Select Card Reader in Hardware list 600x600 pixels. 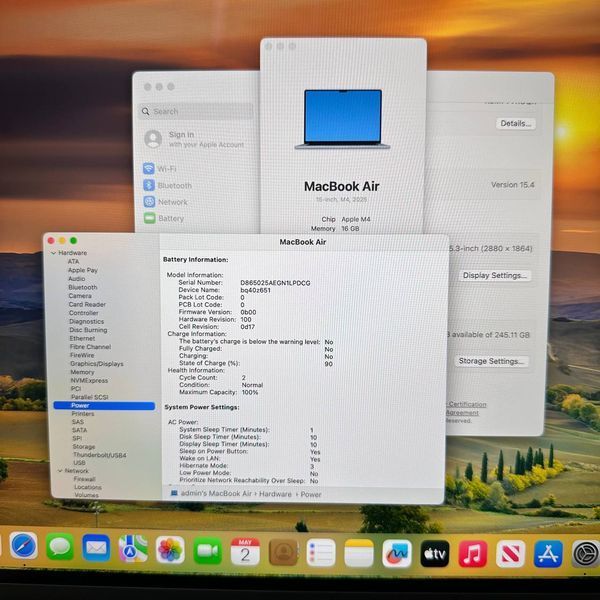(87, 304)
